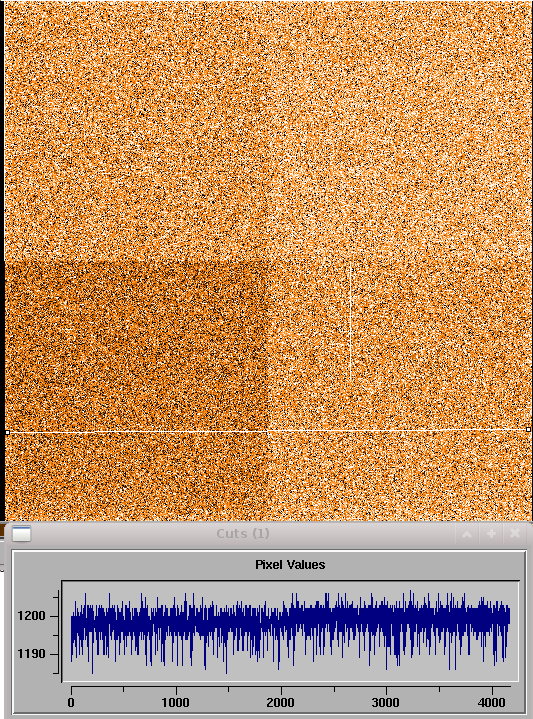Click the blue pixel value trace in plot
The height and width of the screenshot is (719, 533).
point(290,624)
